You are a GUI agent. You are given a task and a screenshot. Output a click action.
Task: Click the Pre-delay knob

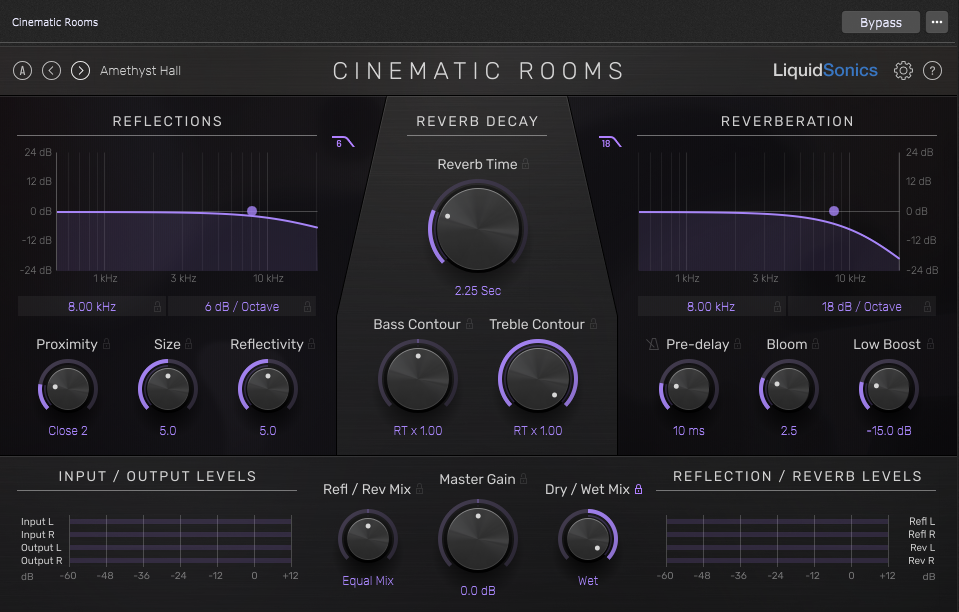pyautogui.click(x=688, y=389)
